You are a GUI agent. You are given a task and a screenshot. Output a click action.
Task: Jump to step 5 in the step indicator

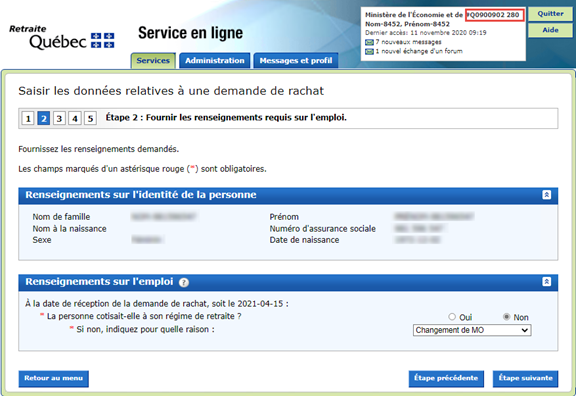(x=90, y=119)
